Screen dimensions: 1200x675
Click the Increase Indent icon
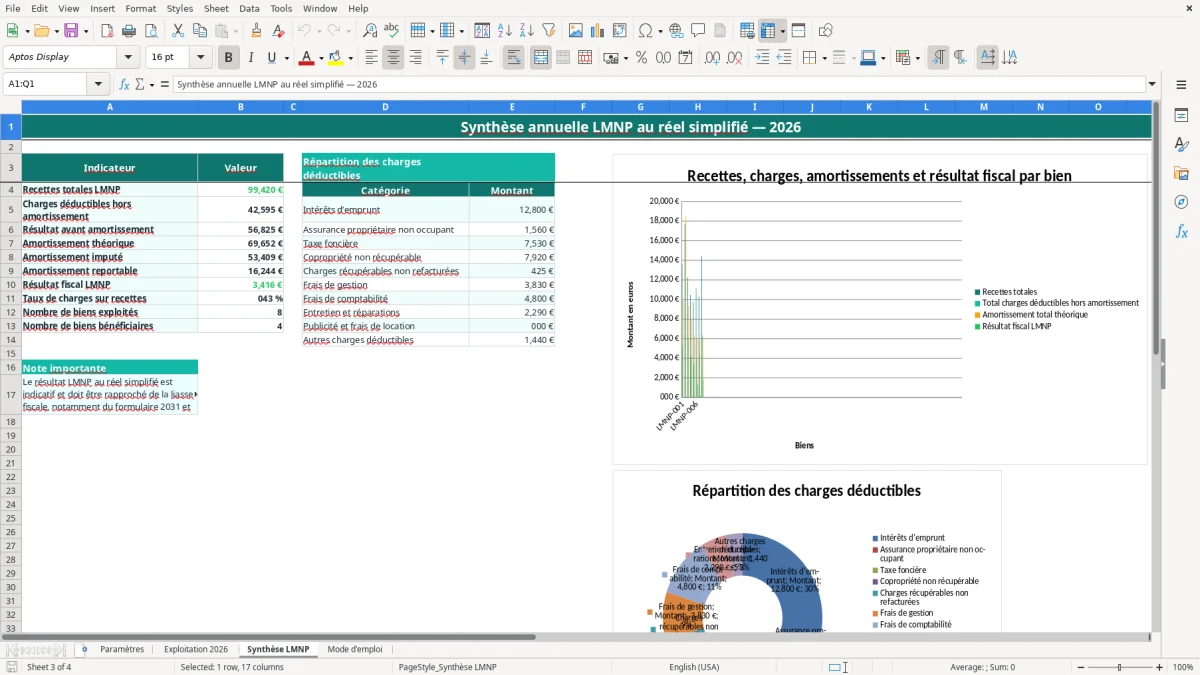click(762, 58)
